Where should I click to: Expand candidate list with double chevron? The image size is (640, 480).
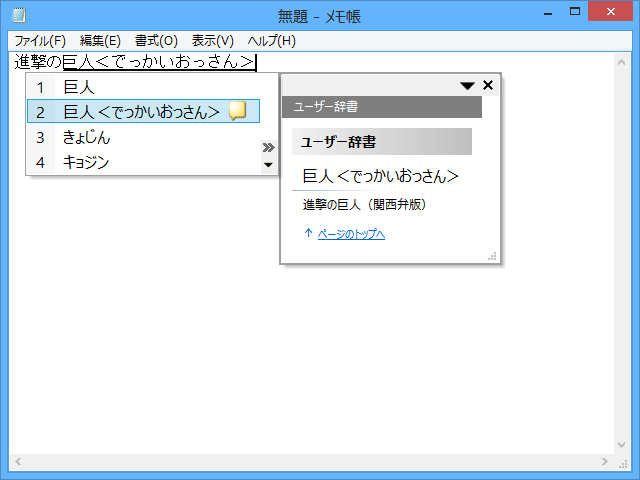268,147
